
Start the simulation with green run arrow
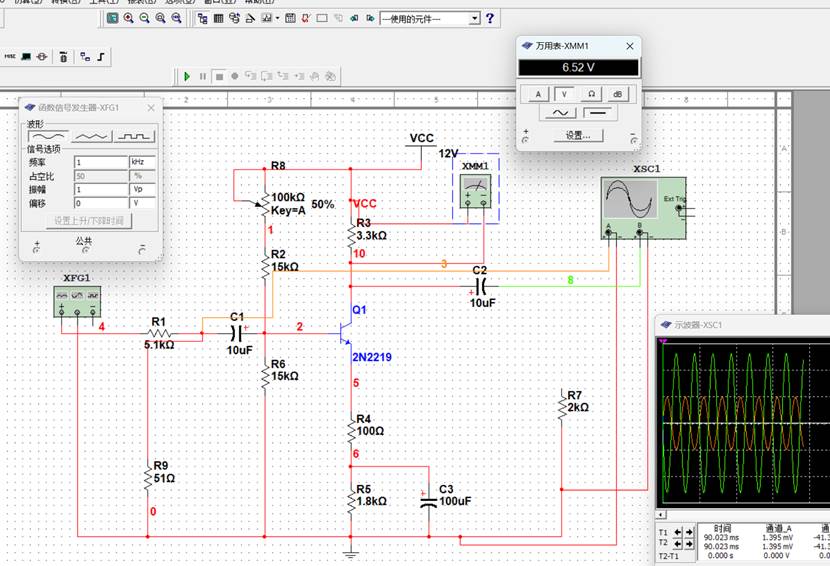pyautogui.click(x=187, y=76)
